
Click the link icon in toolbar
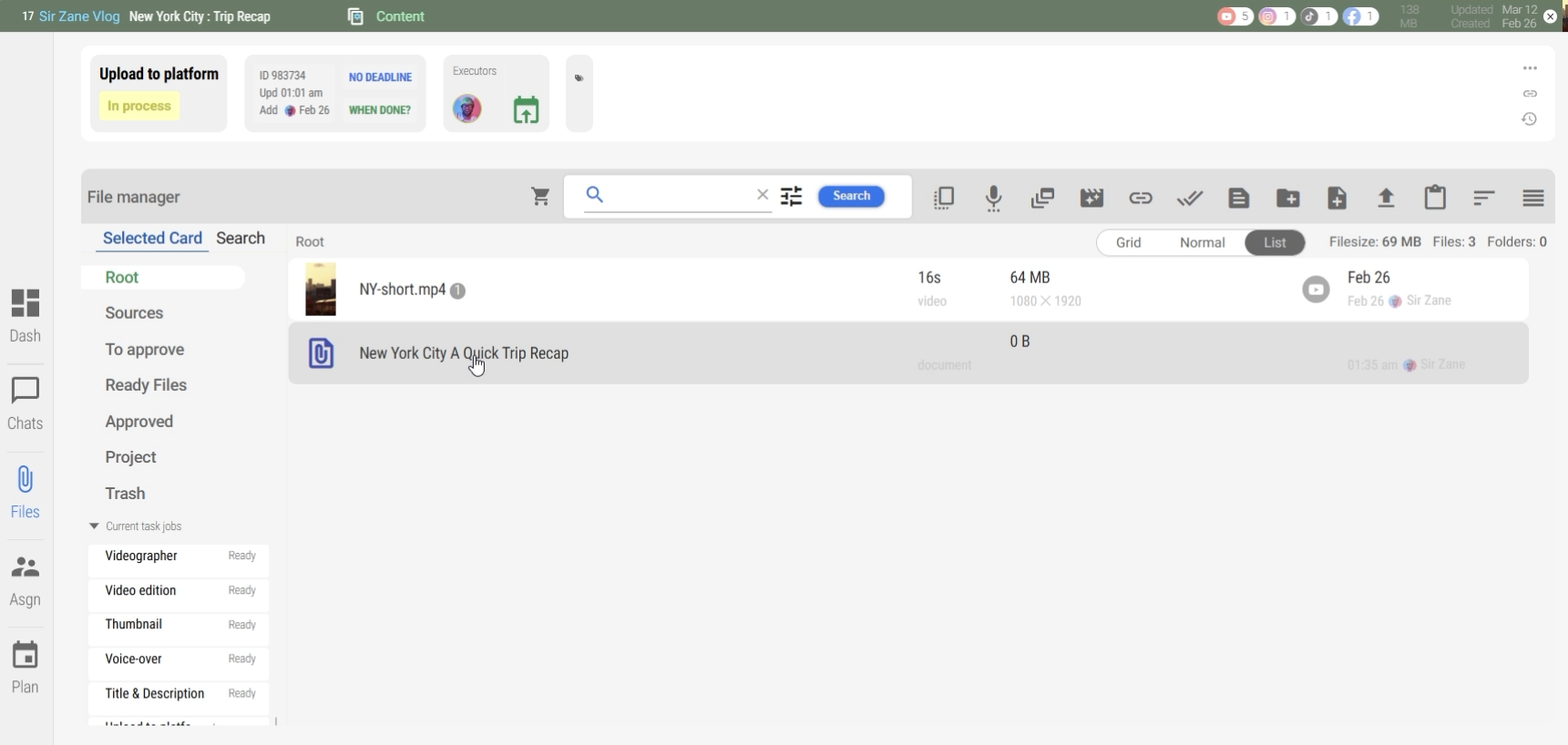(x=1141, y=199)
